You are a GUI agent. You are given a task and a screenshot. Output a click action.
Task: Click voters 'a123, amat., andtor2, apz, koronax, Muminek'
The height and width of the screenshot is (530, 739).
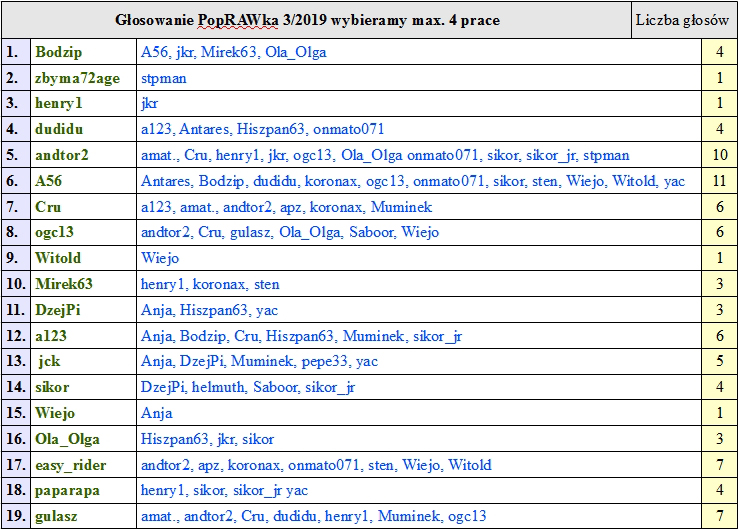click(x=287, y=207)
